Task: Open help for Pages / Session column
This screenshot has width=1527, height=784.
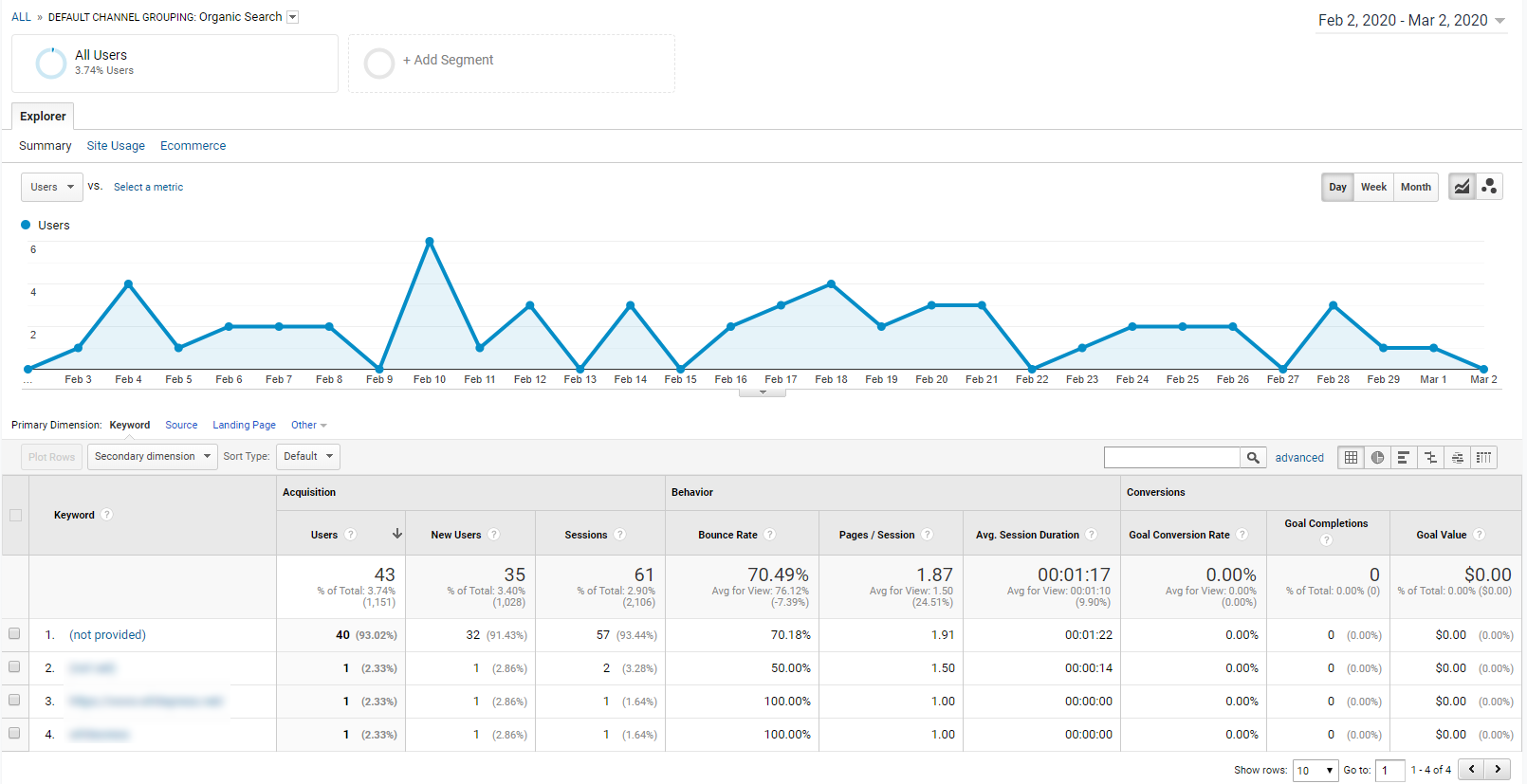Action: (x=928, y=535)
